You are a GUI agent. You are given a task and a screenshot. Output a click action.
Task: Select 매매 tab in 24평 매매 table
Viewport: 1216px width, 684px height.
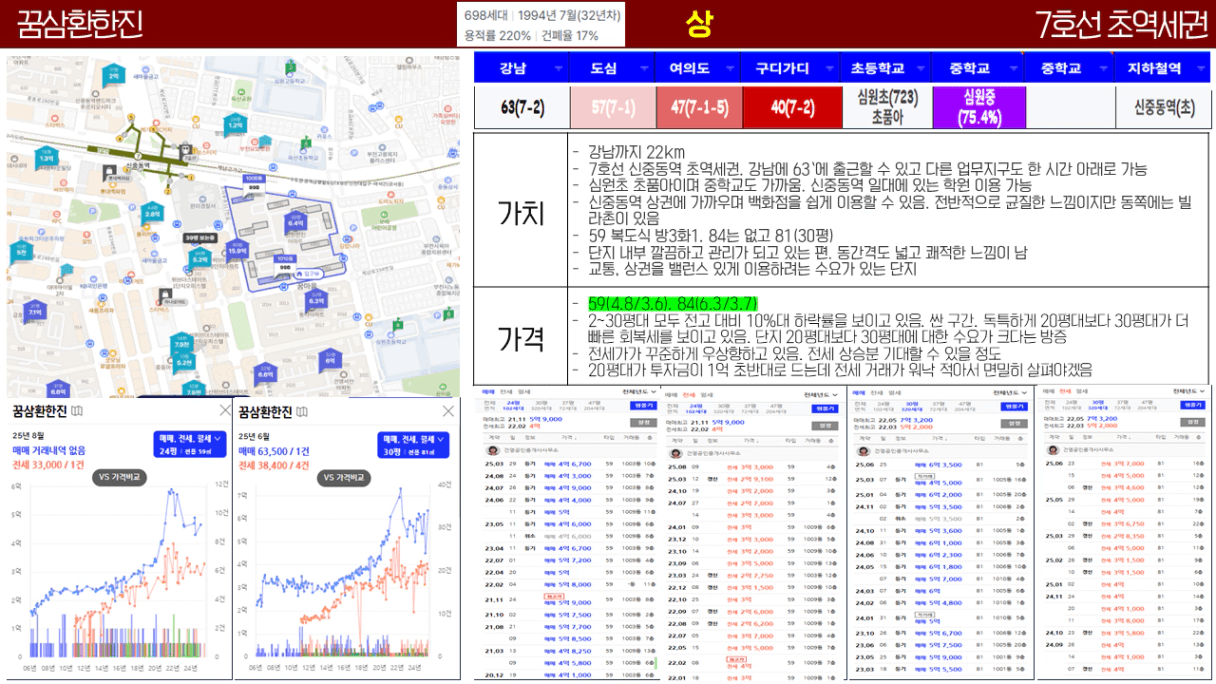coord(489,394)
